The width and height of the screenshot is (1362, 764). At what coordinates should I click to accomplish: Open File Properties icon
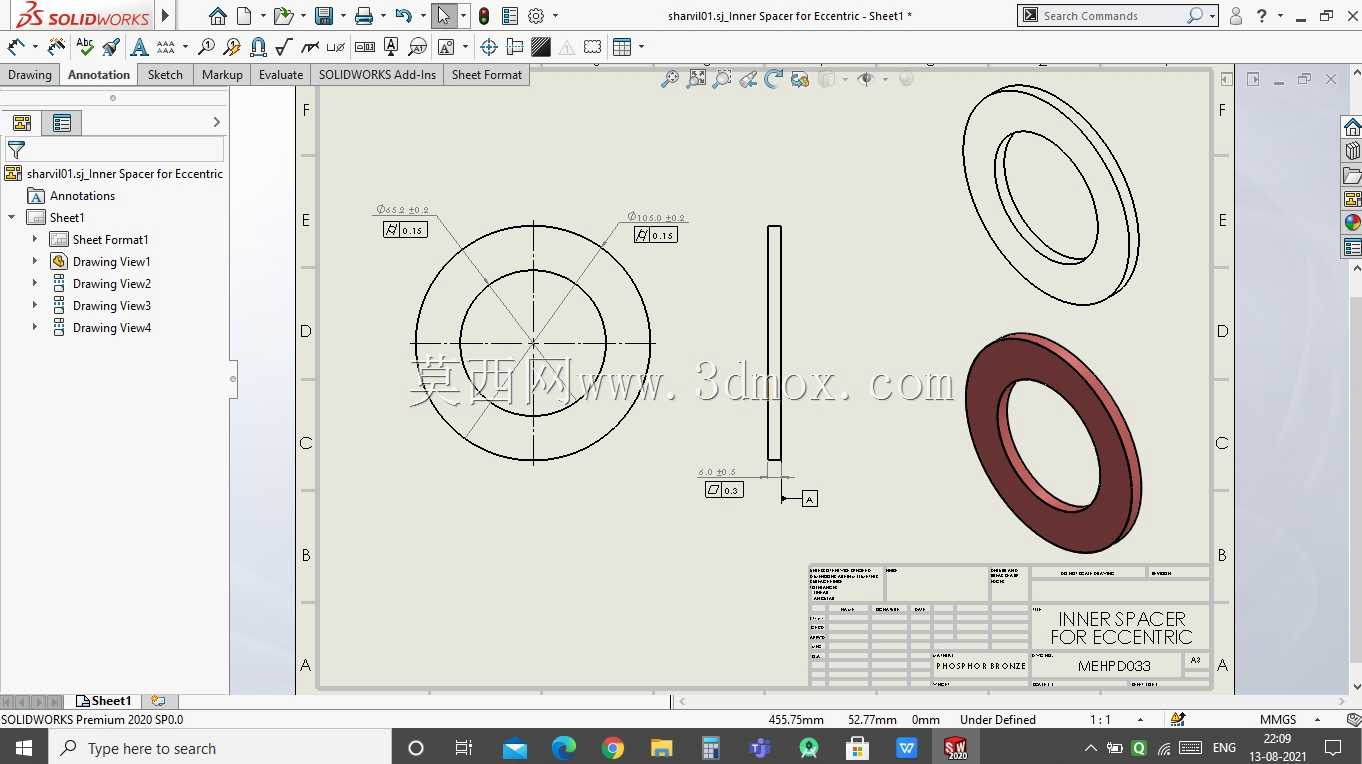510,16
